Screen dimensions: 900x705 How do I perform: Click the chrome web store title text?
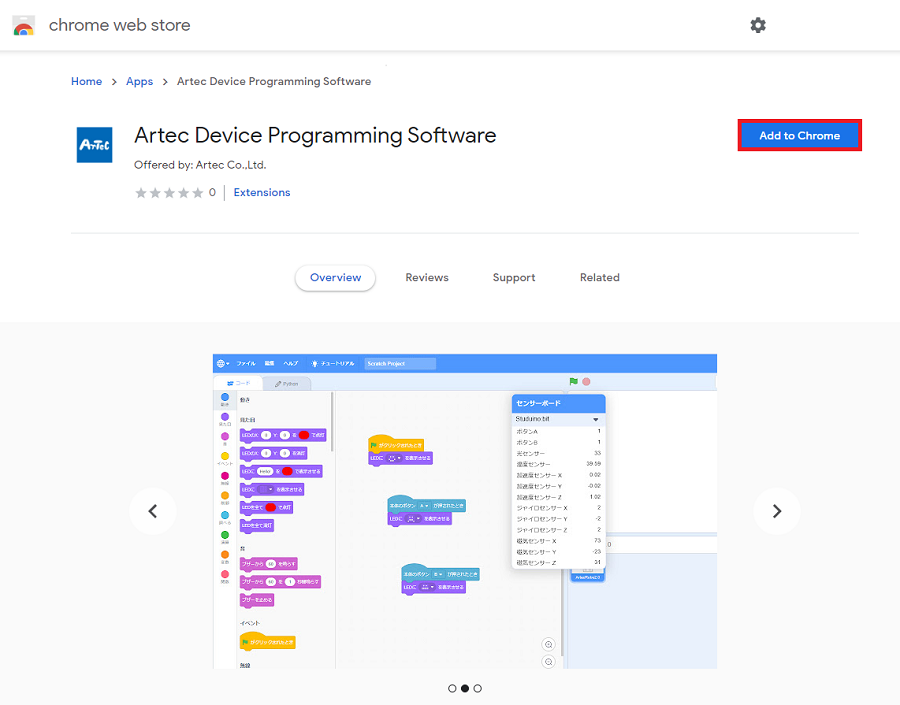(119, 25)
